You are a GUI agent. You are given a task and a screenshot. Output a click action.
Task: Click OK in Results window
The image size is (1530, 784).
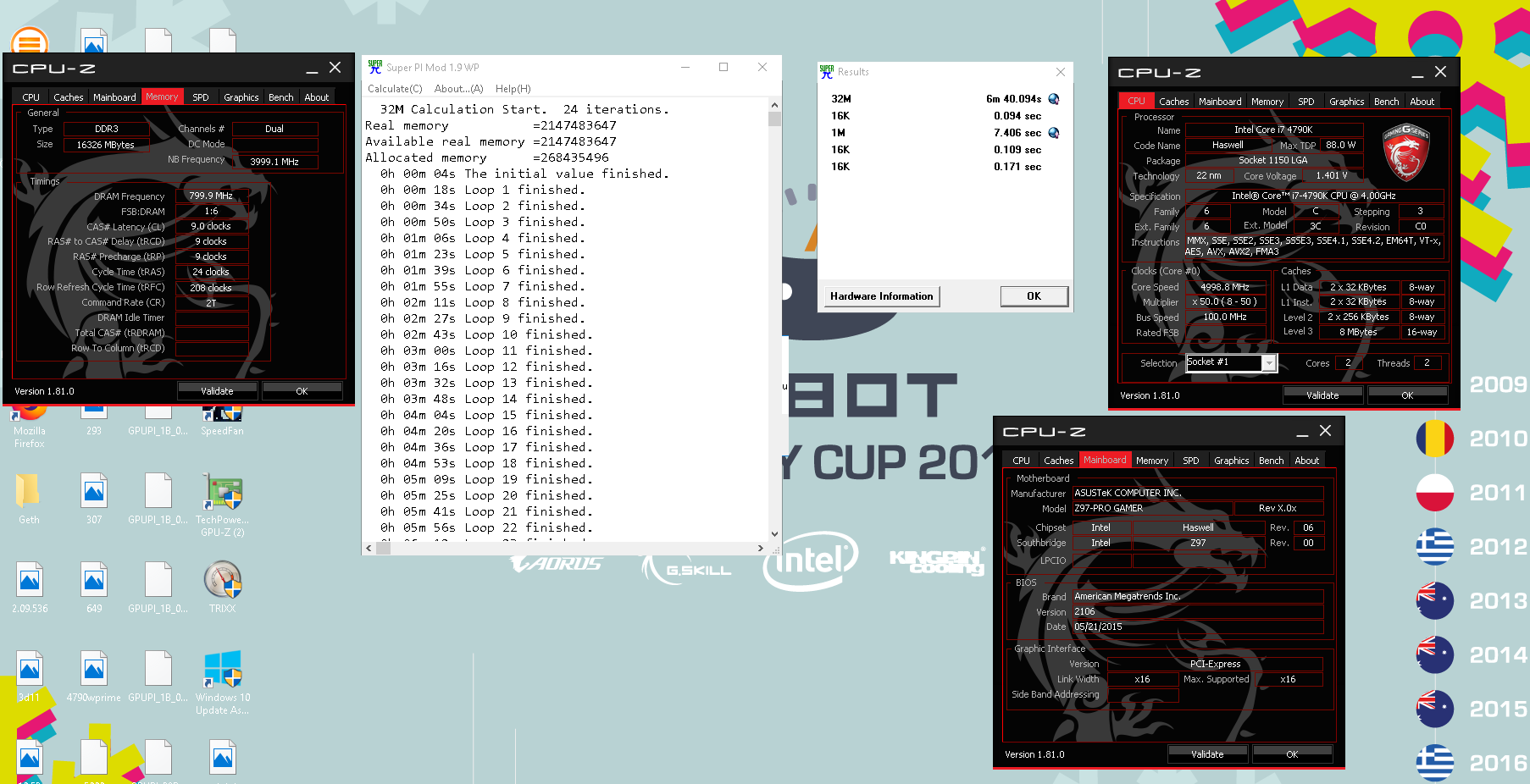click(x=1034, y=296)
